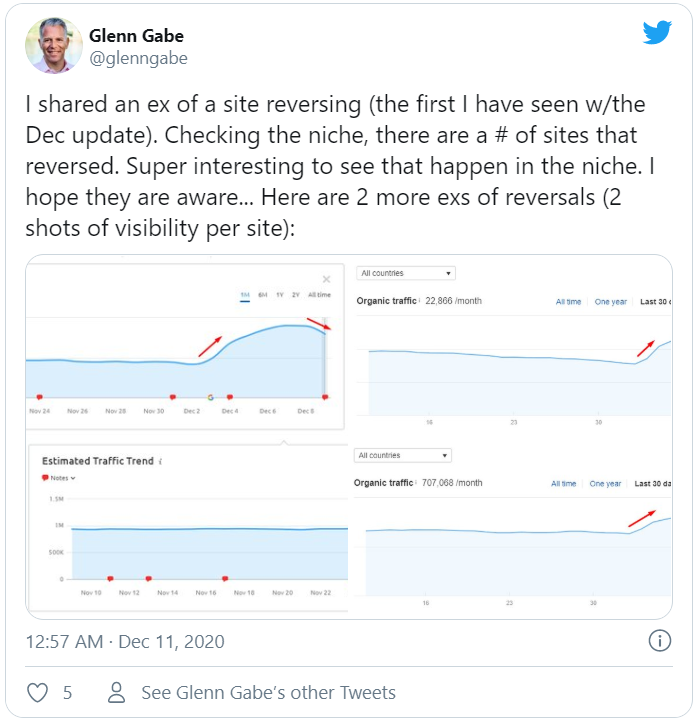Select All time in lower traffic chart

click(x=563, y=483)
